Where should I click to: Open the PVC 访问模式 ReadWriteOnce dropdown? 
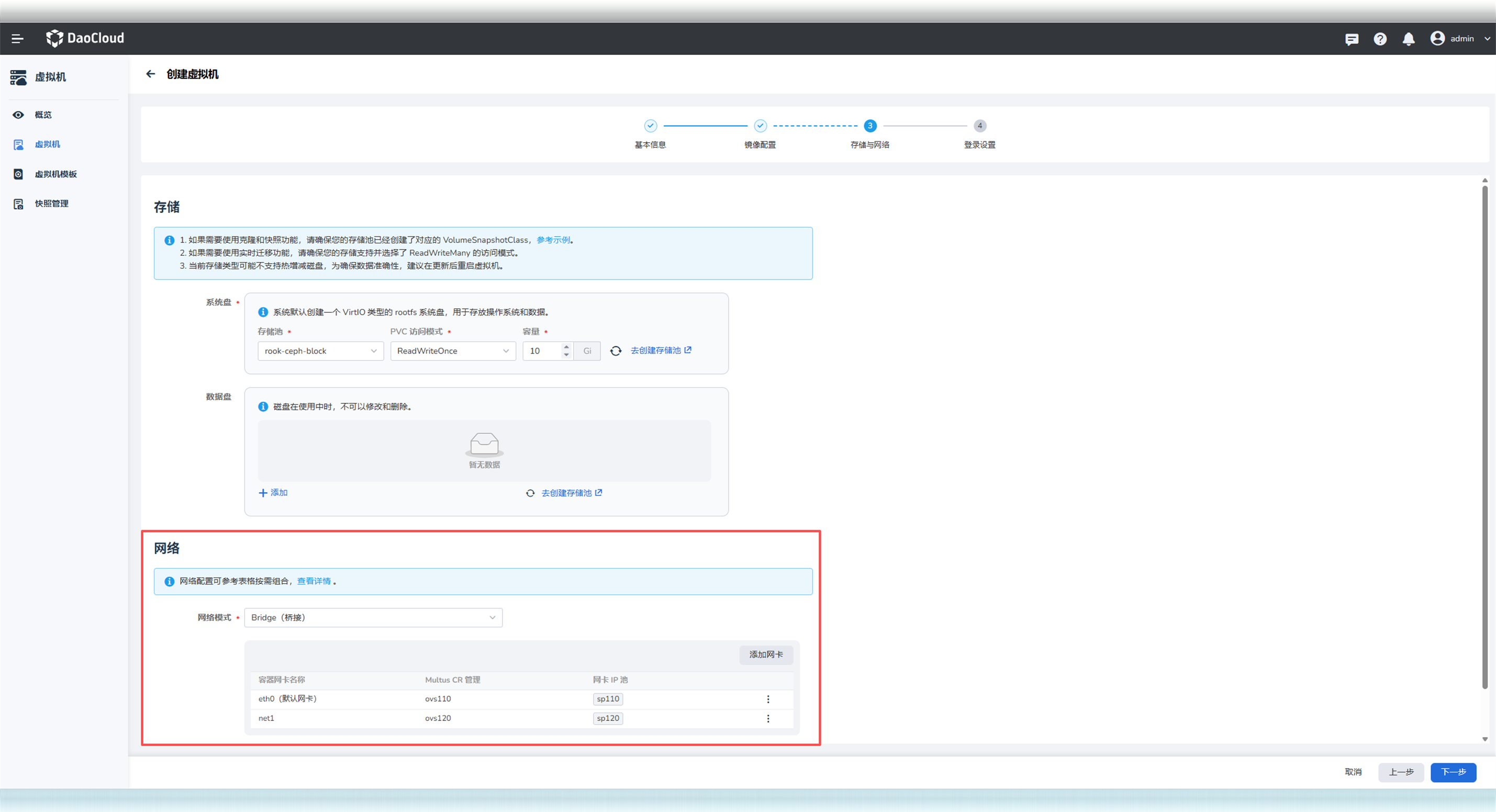coord(453,351)
